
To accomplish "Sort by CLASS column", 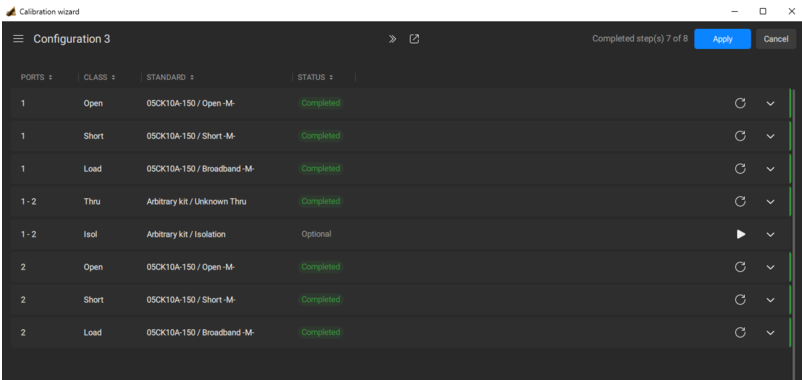I will 99,77.
